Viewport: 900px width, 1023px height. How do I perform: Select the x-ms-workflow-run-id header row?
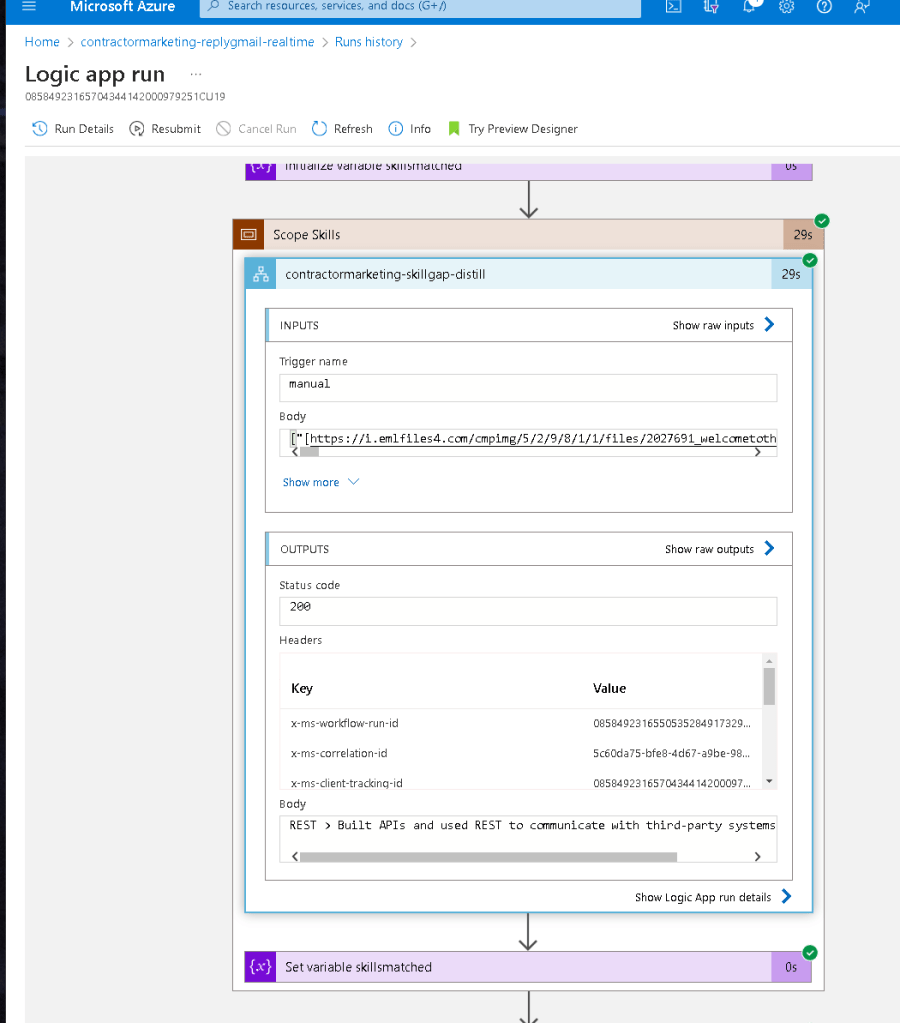tap(521, 723)
